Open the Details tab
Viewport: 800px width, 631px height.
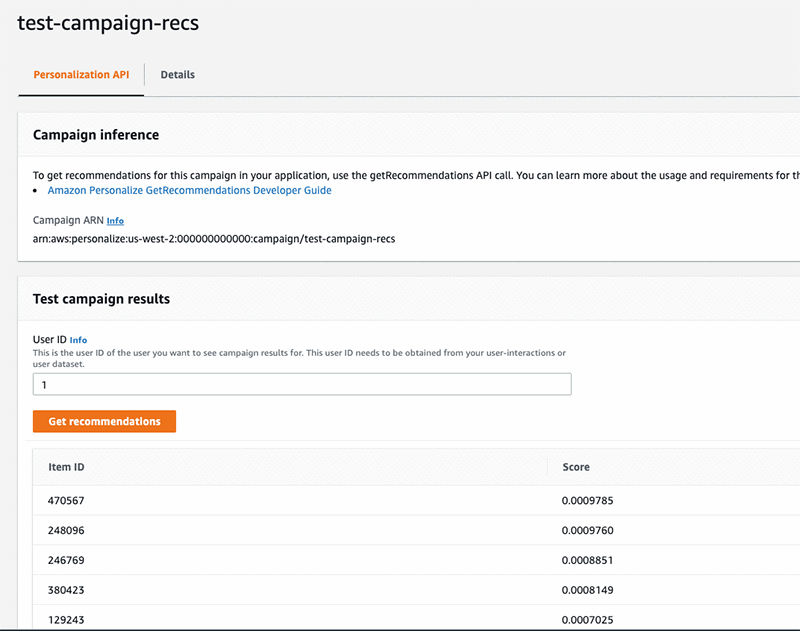pyautogui.click(x=178, y=75)
